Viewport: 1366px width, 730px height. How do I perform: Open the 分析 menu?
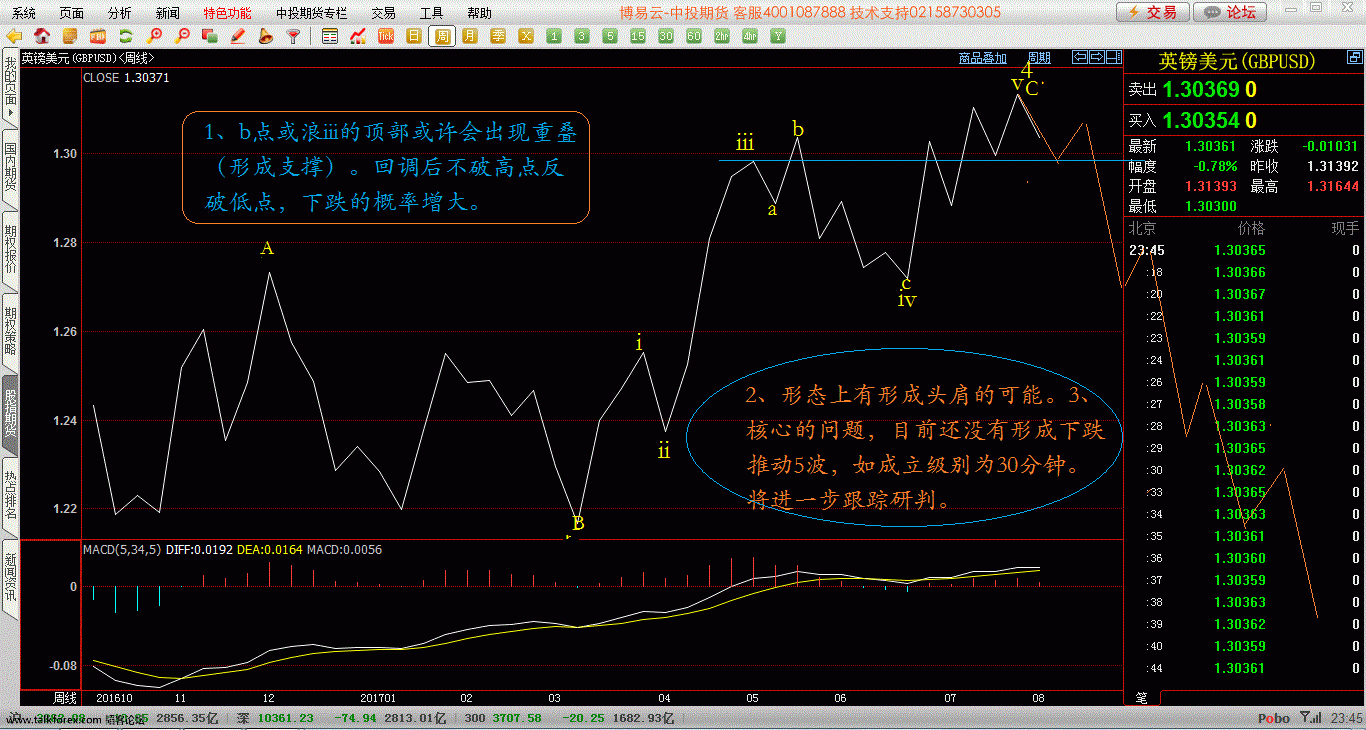click(x=120, y=13)
